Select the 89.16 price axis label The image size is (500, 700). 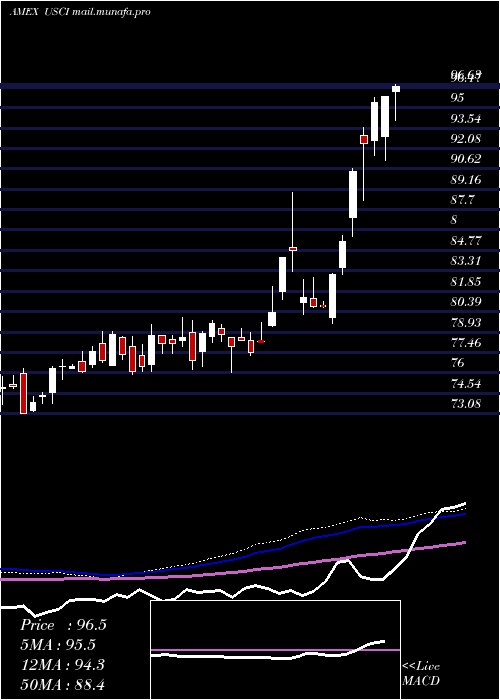(x=466, y=179)
